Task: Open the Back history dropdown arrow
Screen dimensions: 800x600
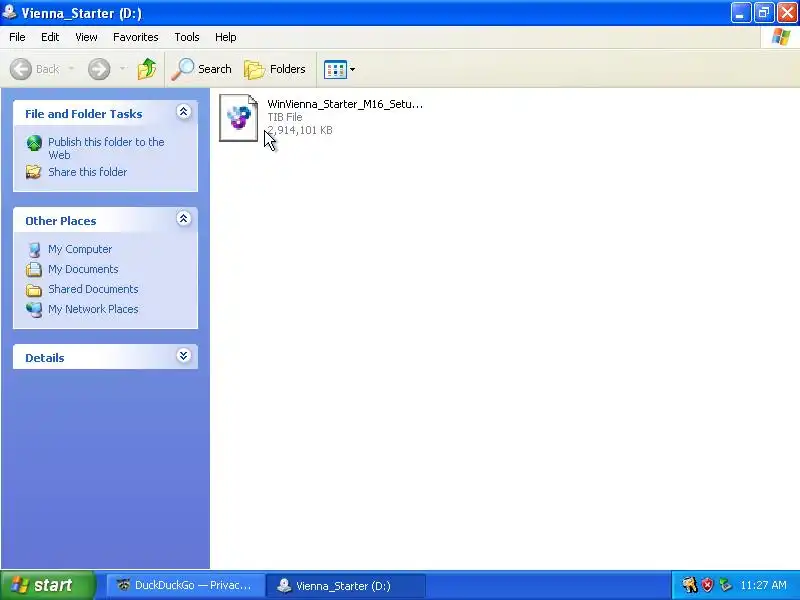Action: point(71,69)
